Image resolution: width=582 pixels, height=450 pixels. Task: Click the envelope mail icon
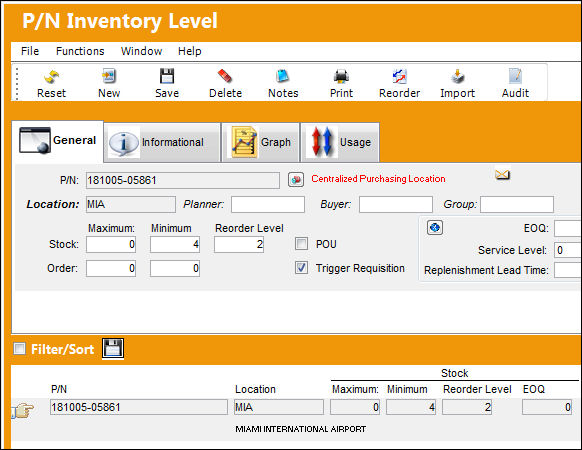tap(502, 174)
